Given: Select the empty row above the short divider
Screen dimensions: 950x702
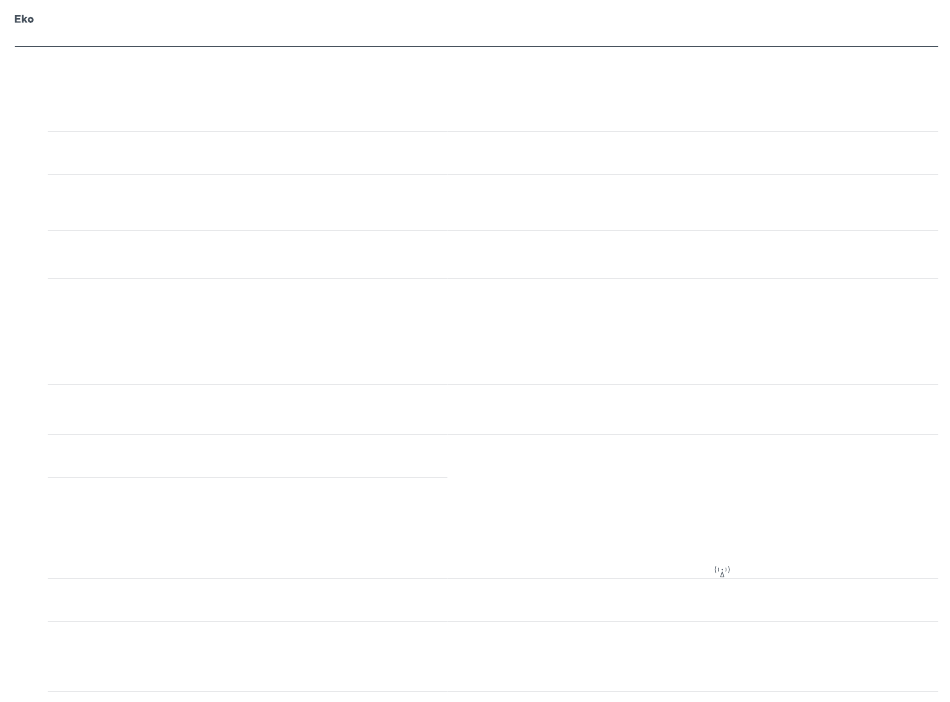Looking at the screenshot, I should click(493, 456).
